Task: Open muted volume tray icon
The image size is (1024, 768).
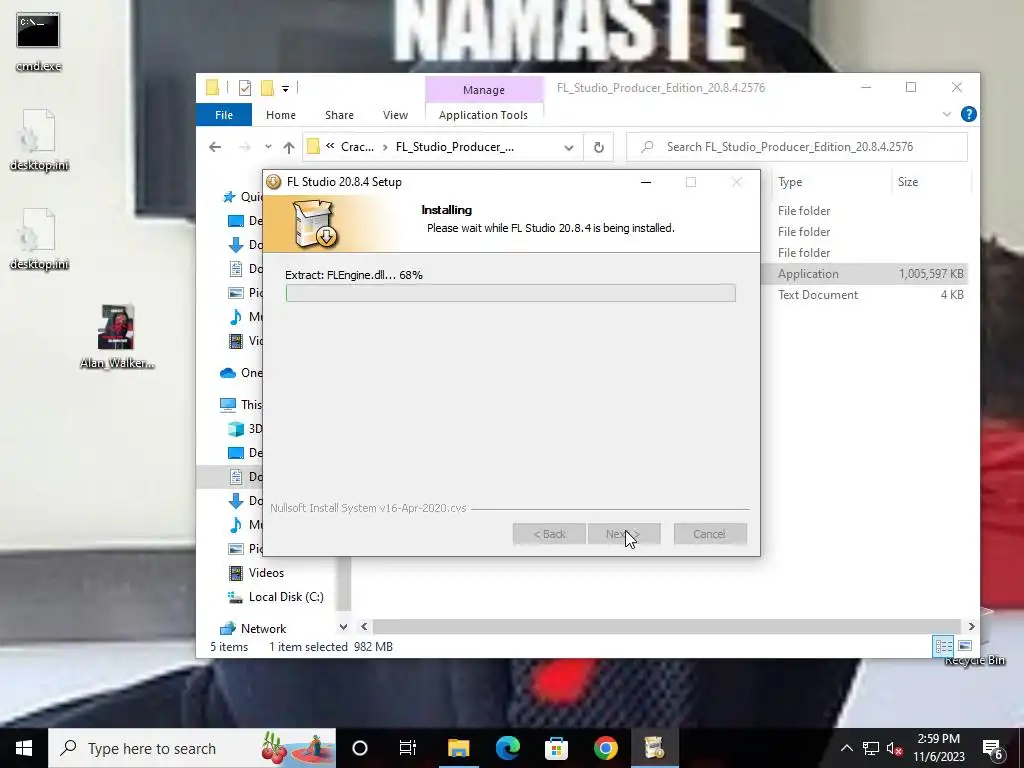Action: [894, 748]
